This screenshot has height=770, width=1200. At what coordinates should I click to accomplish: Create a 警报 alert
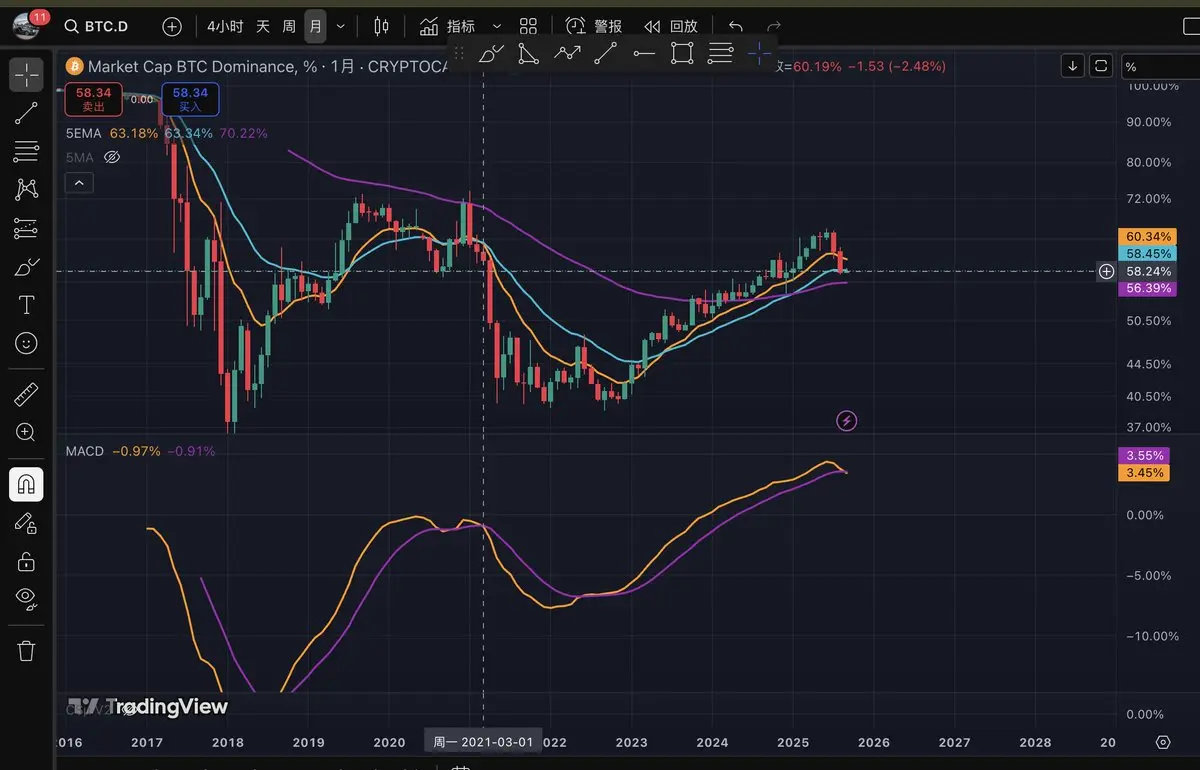tap(594, 26)
